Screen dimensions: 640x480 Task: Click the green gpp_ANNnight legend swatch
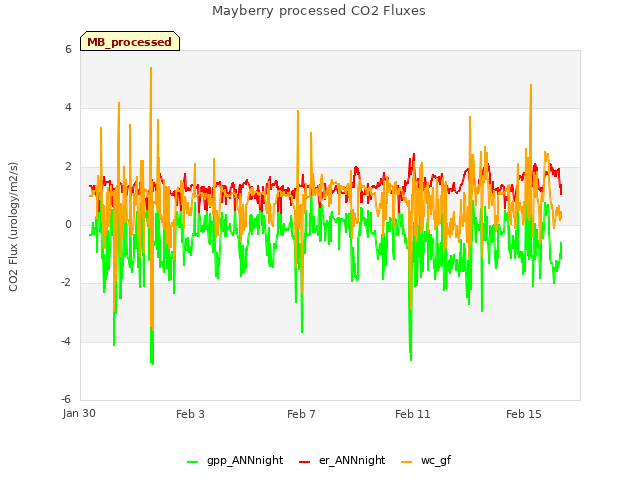193,462
